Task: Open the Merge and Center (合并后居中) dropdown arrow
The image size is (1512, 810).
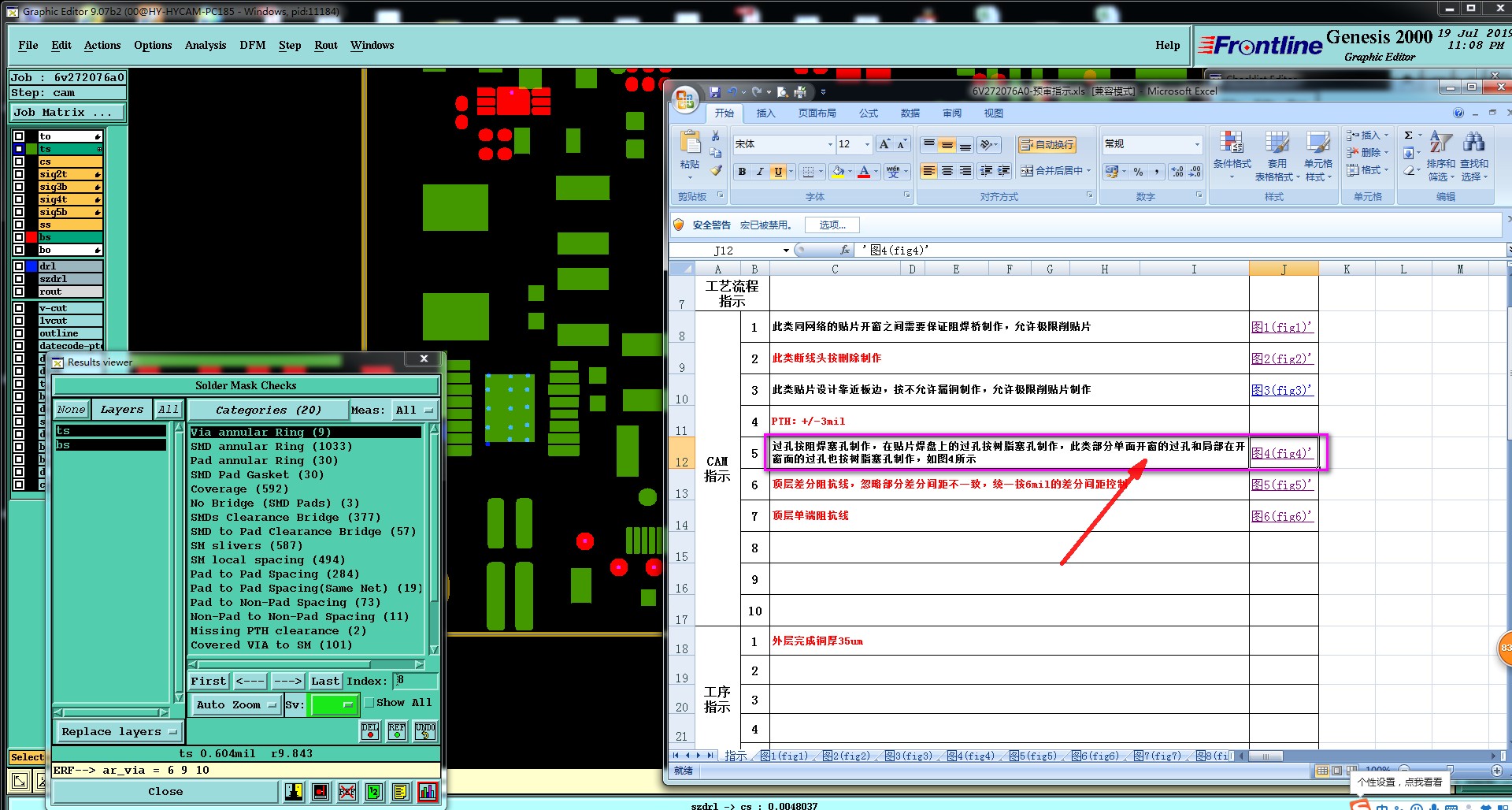Action: (1089, 171)
